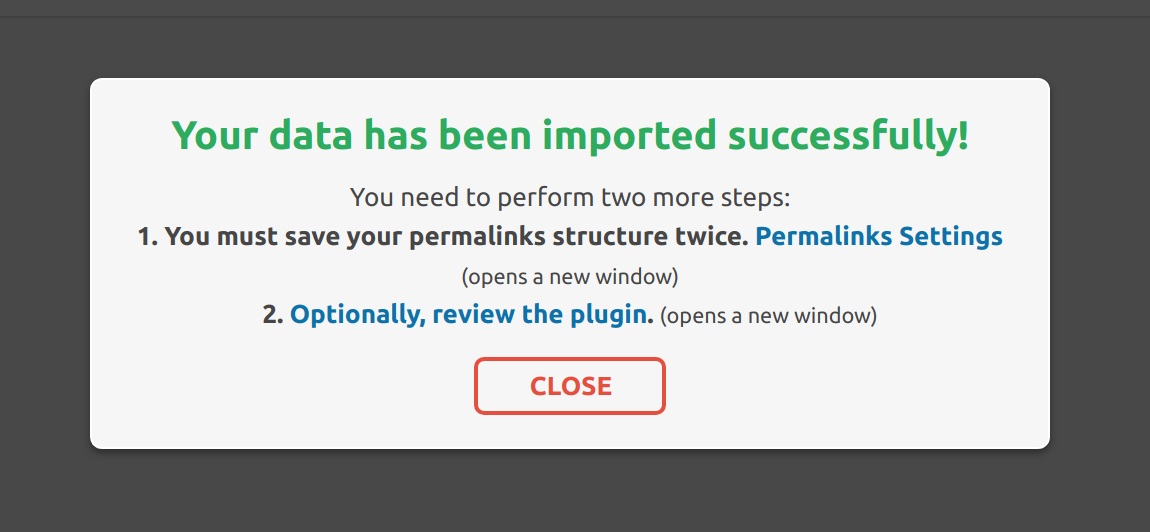This screenshot has width=1150, height=532.
Task: Open the Permalinks Settings link
Action: pyautogui.click(x=878, y=237)
